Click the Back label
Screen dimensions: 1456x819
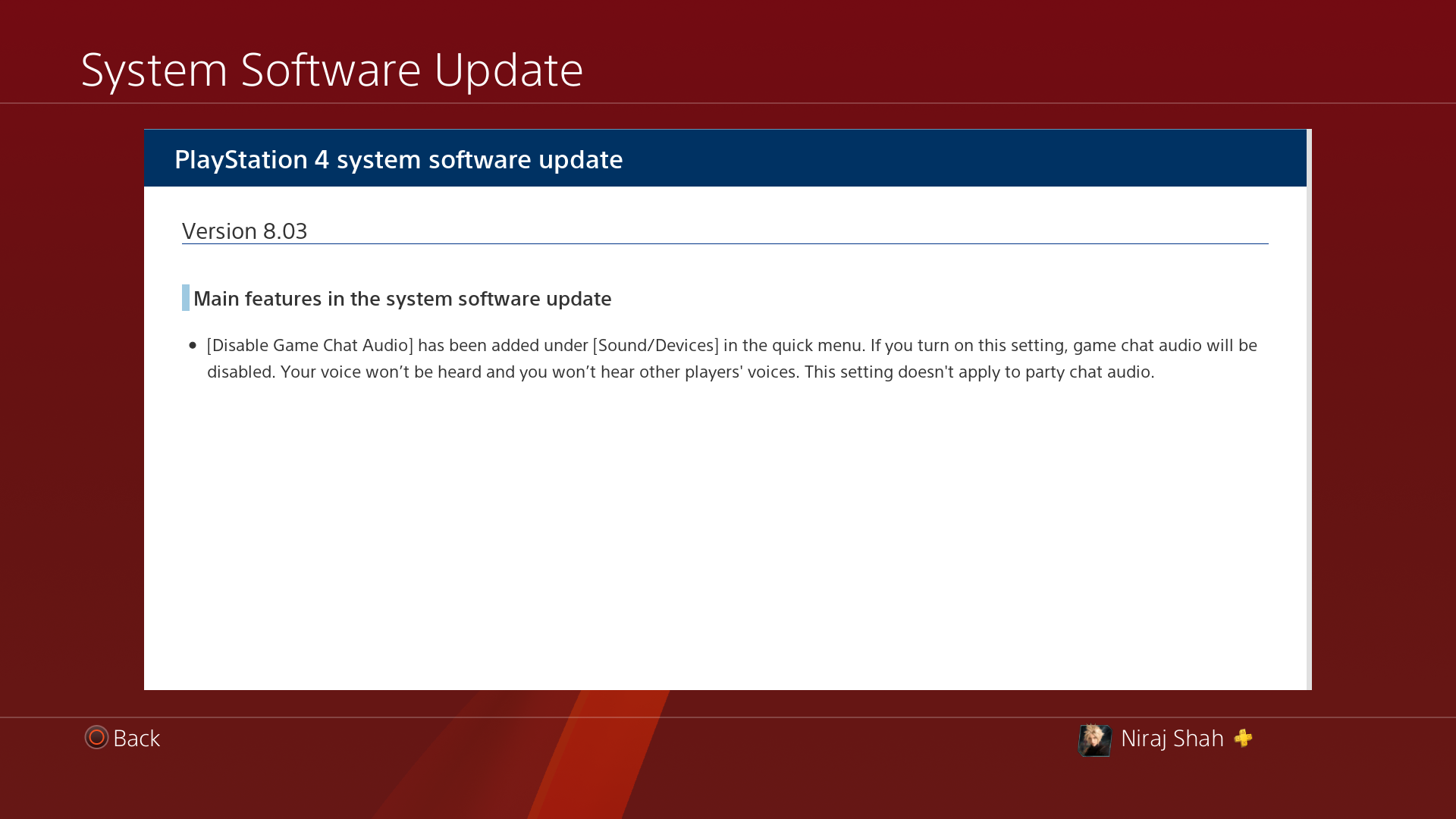(x=136, y=738)
